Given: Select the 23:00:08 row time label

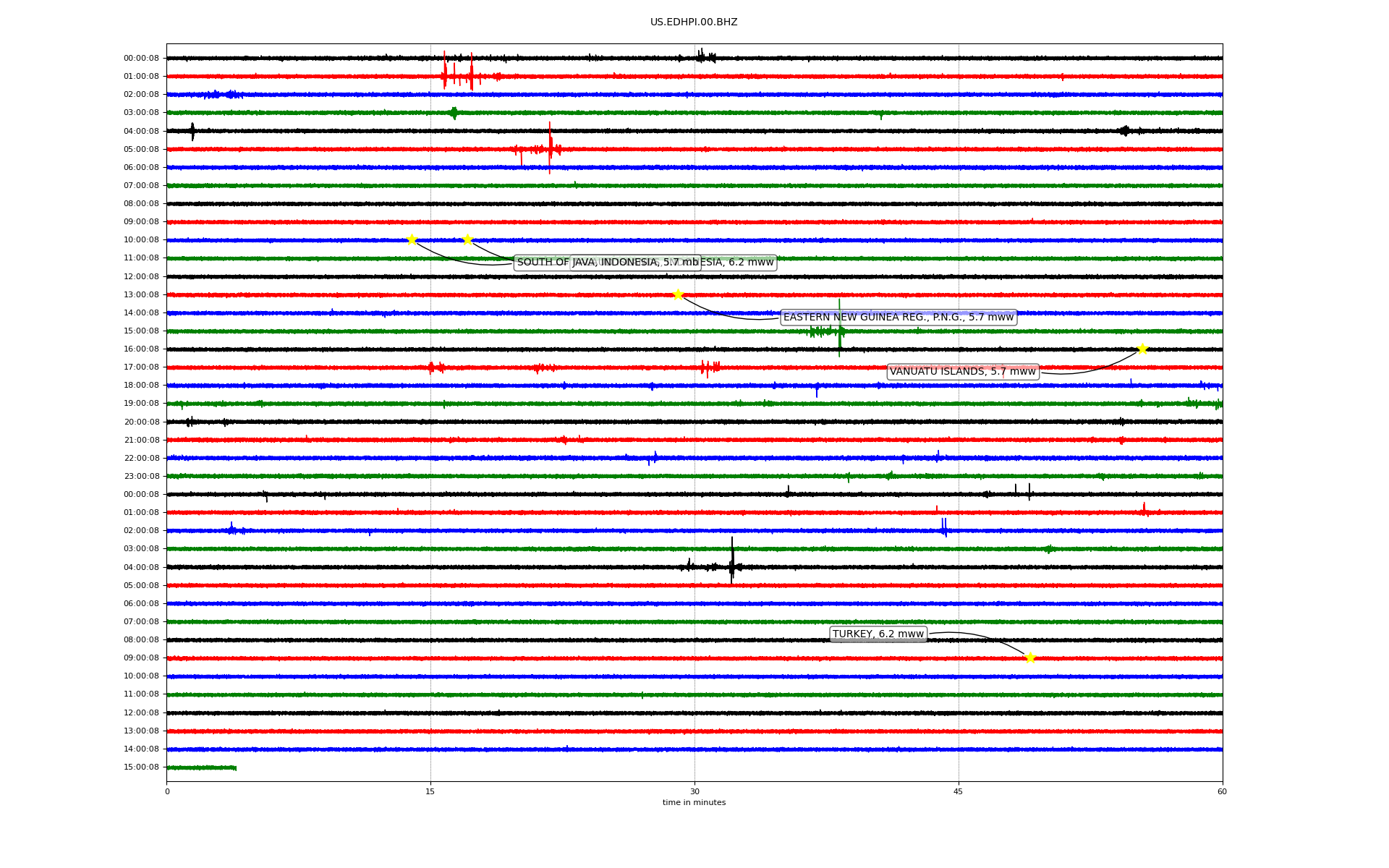Looking at the screenshot, I should point(141,477).
